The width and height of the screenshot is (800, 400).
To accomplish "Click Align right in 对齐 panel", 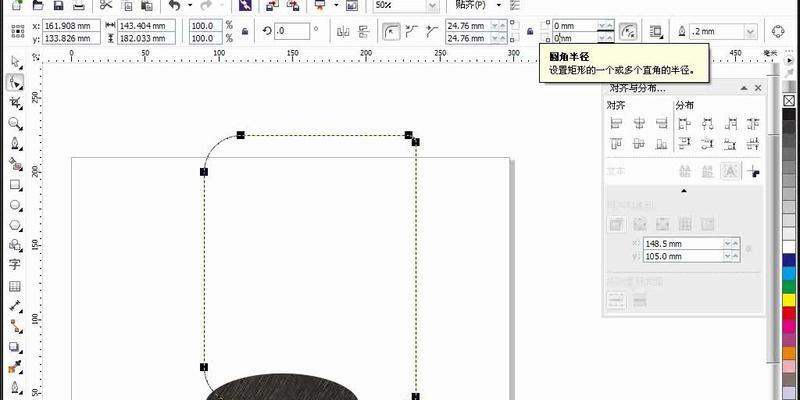I will click(x=662, y=123).
